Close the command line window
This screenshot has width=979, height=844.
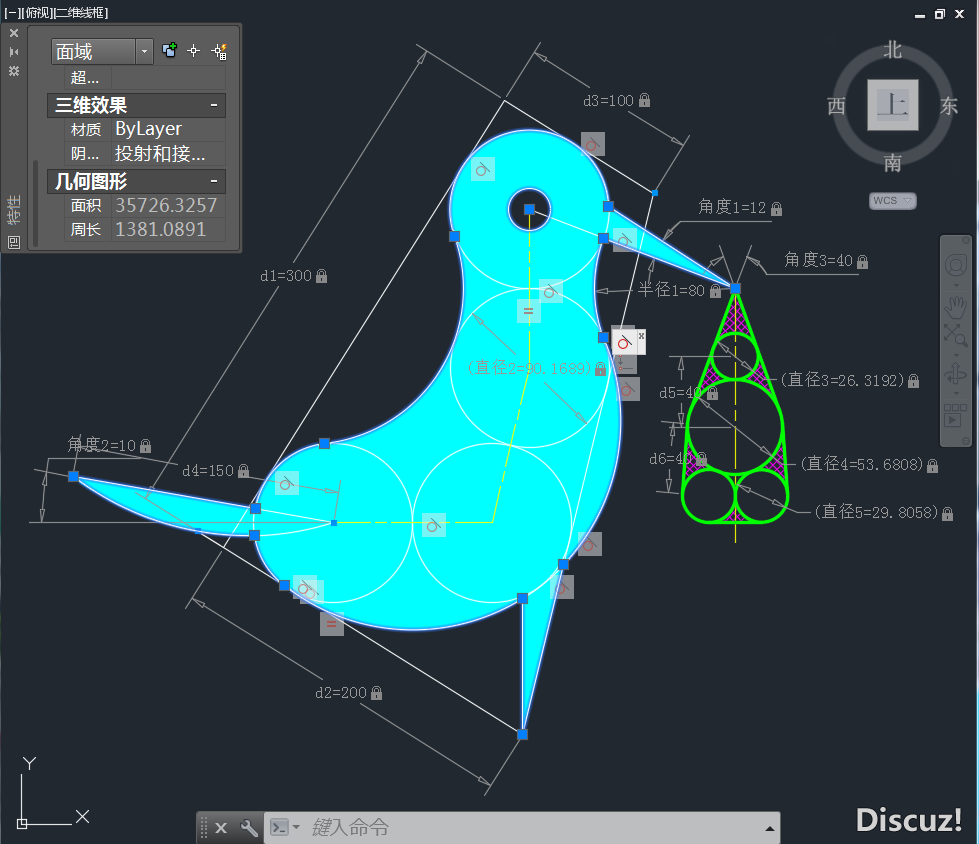point(221,828)
